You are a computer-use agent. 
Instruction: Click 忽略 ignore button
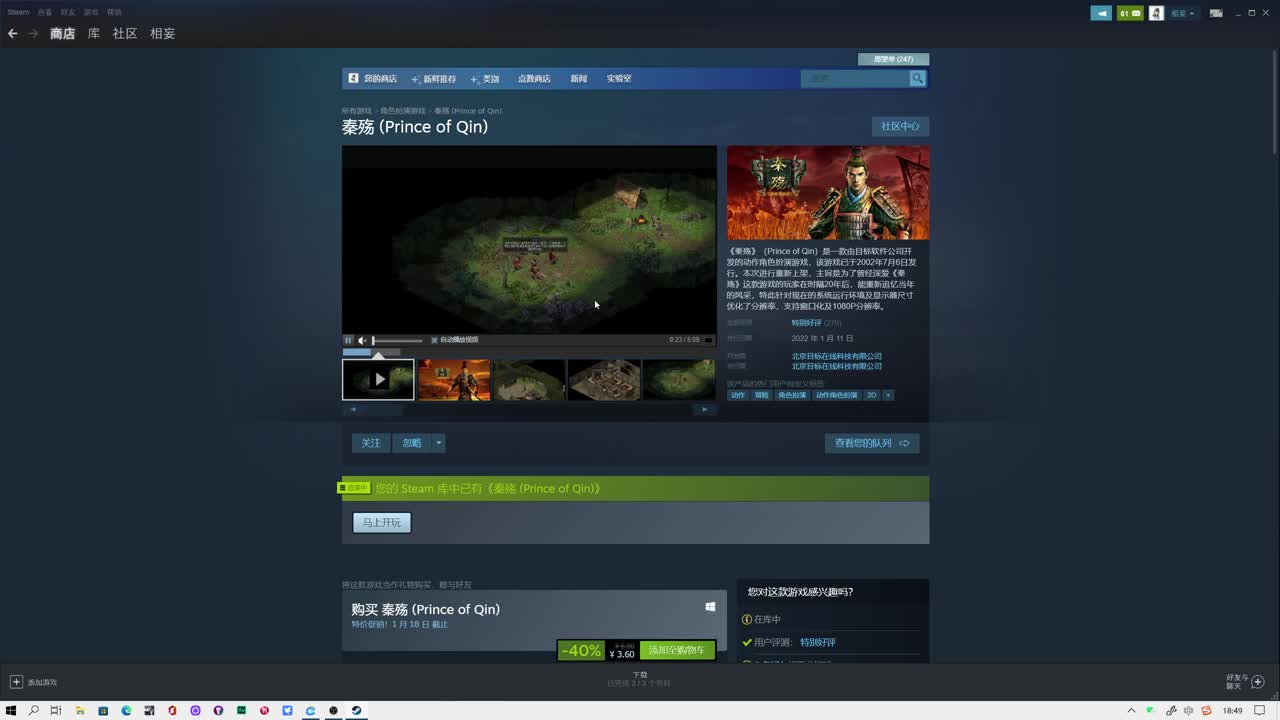click(412, 443)
